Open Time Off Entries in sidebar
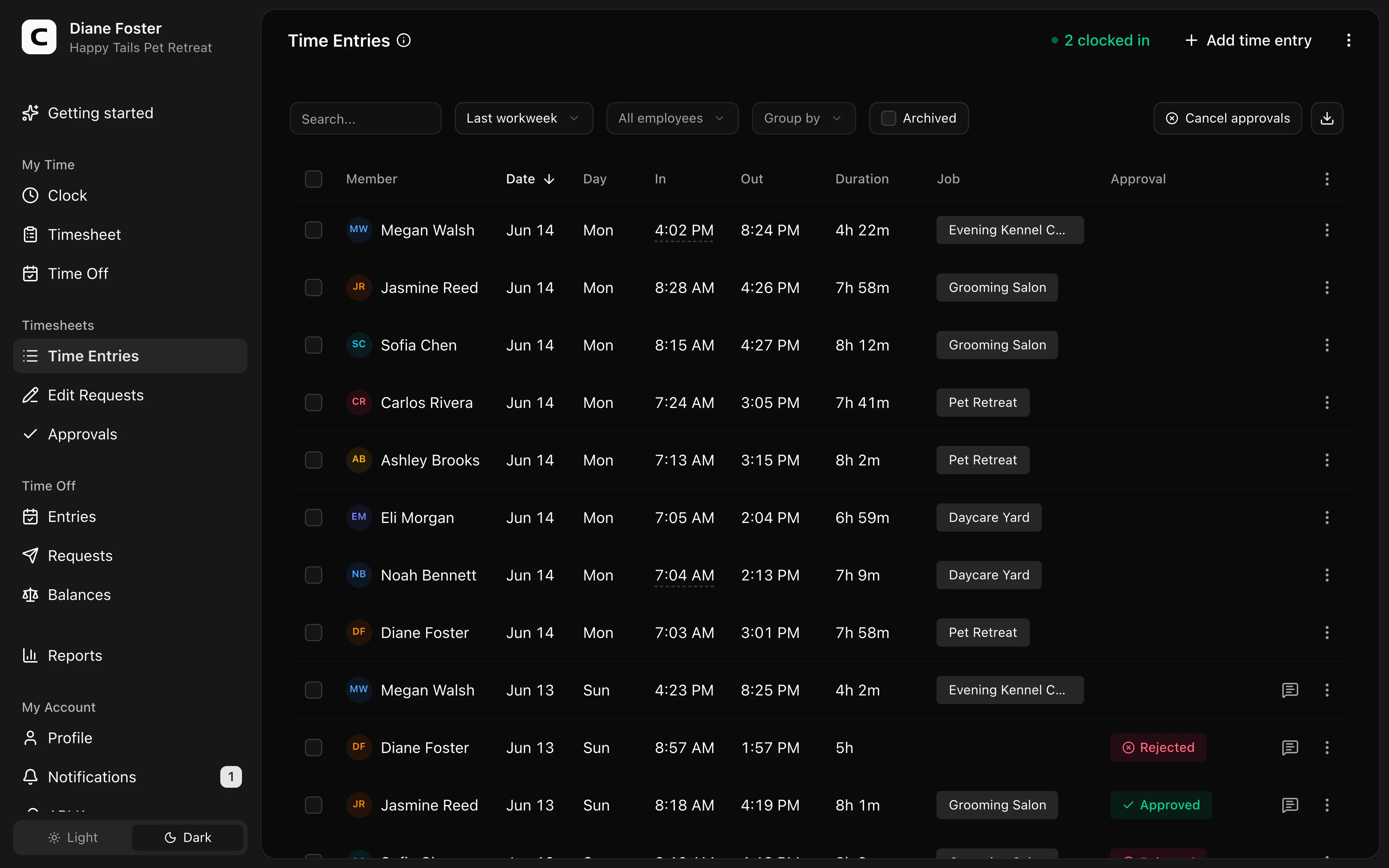1389x868 pixels. (130, 517)
